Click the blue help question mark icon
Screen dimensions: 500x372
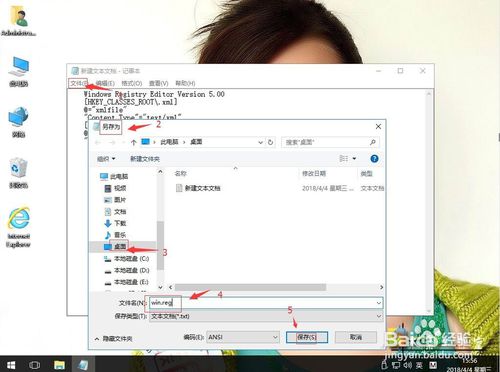374,159
